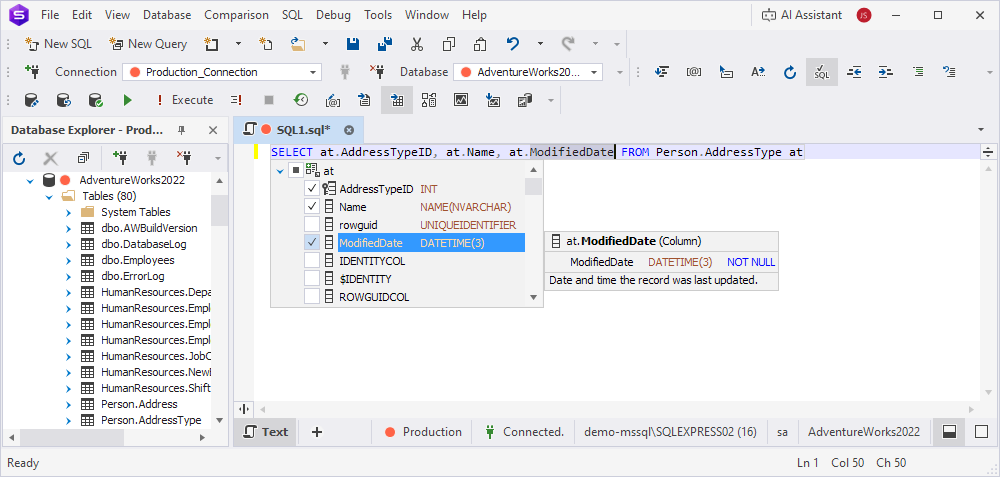Click the JS user avatar icon
This screenshot has width=1000, height=477.
point(864,15)
